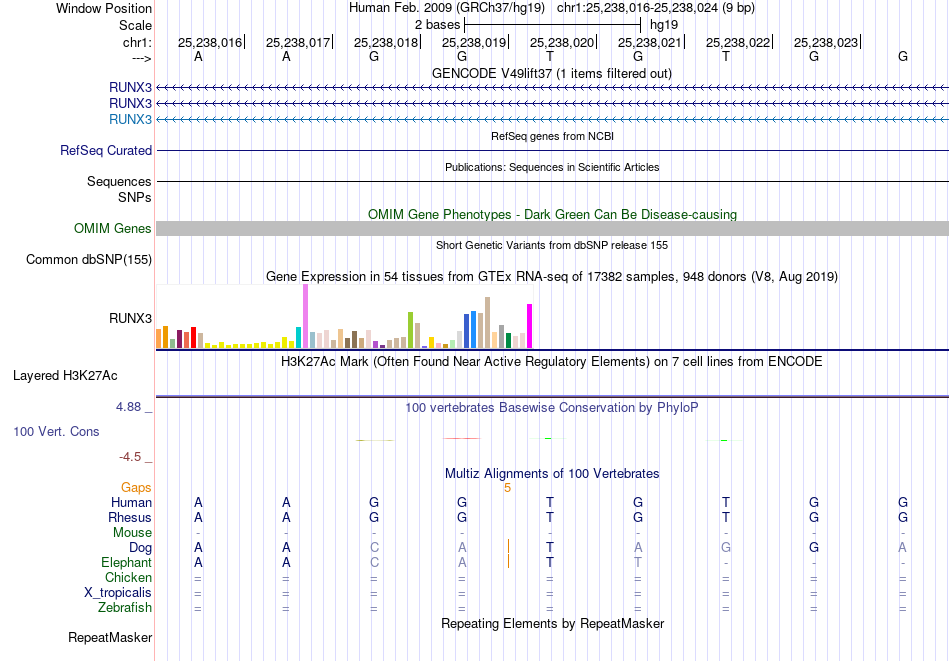Click the orange Gaps label

coord(136,487)
